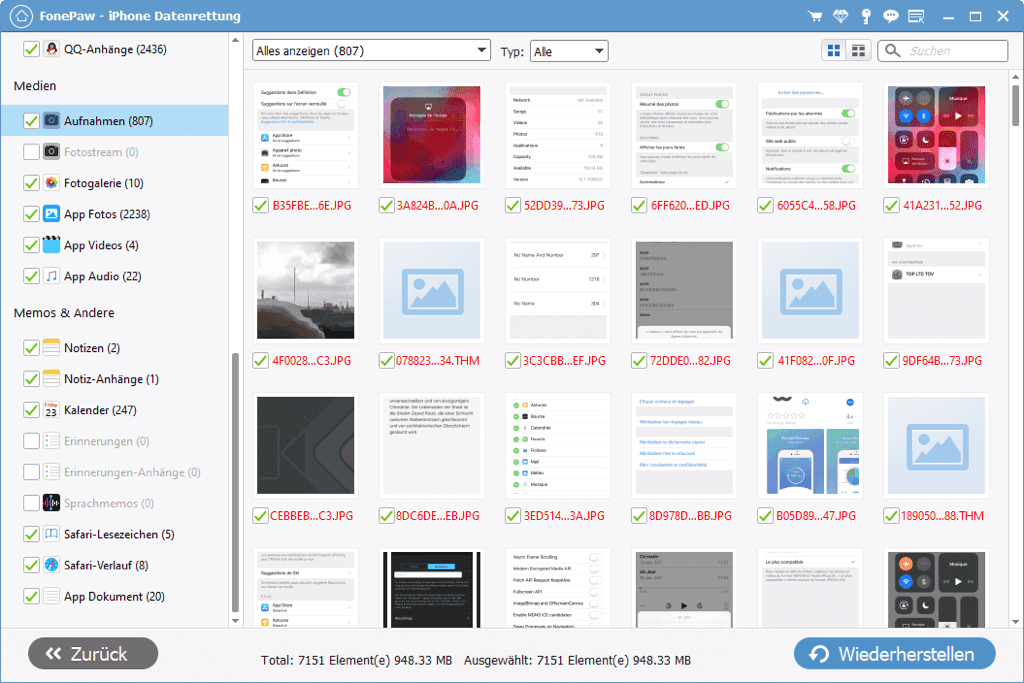This screenshot has width=1024, height=683.
Task: Click the Wiederherstellen restore button
Action: 895,654
